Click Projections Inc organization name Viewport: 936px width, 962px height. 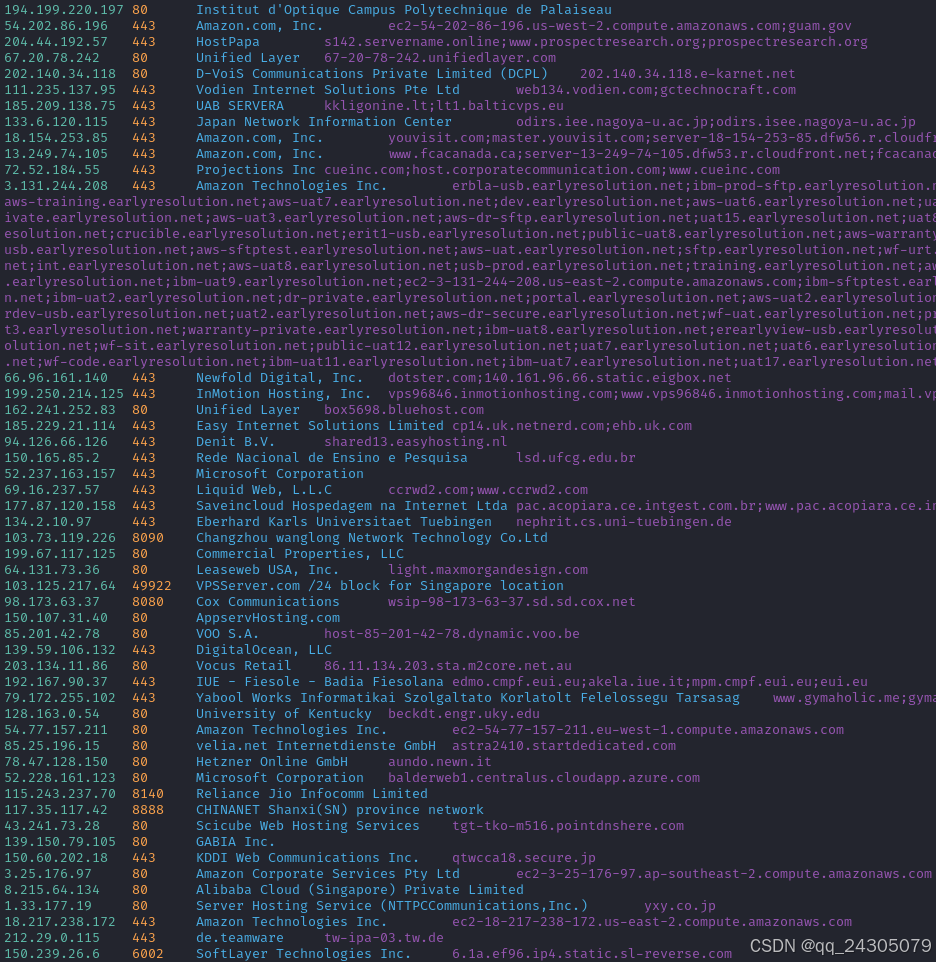tap(256, 169)
